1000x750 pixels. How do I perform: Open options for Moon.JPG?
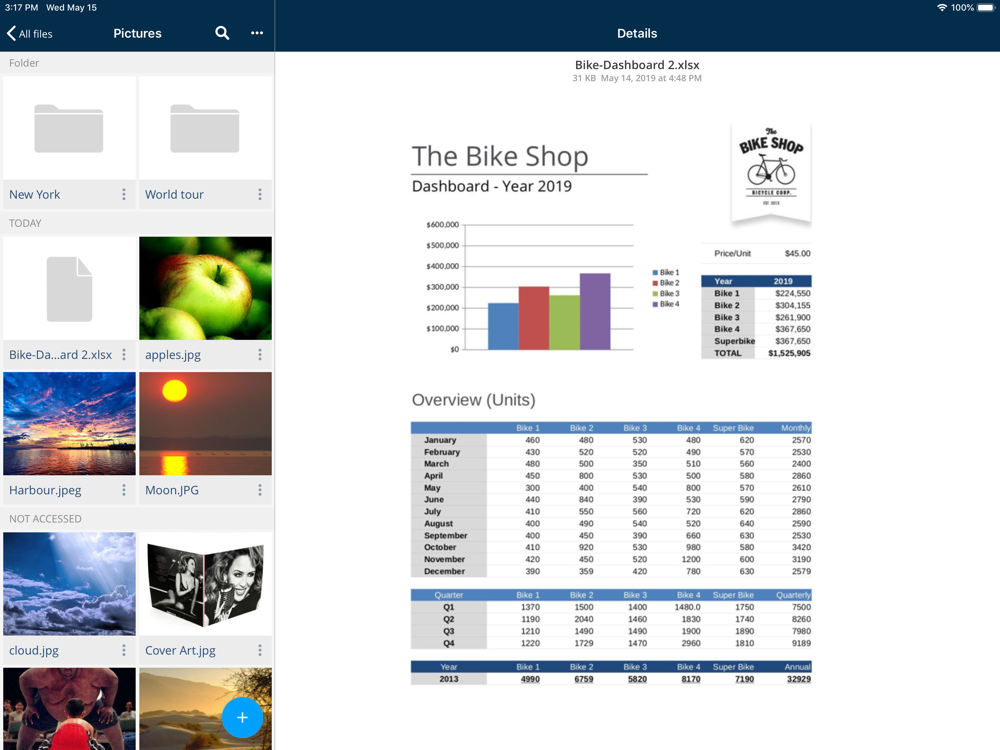tap(260, 490)
